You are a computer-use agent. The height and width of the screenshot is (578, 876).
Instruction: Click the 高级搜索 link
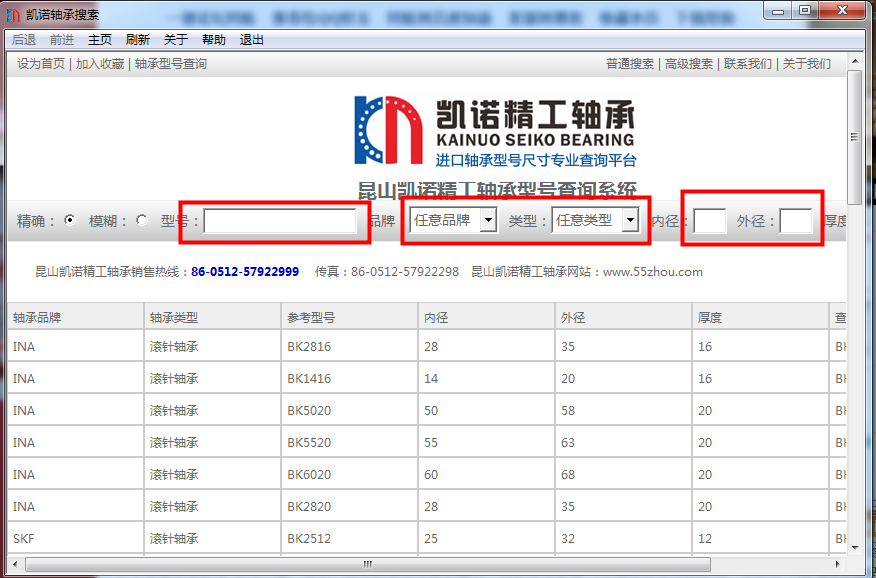pyautogui.click(x=689, y=64)
